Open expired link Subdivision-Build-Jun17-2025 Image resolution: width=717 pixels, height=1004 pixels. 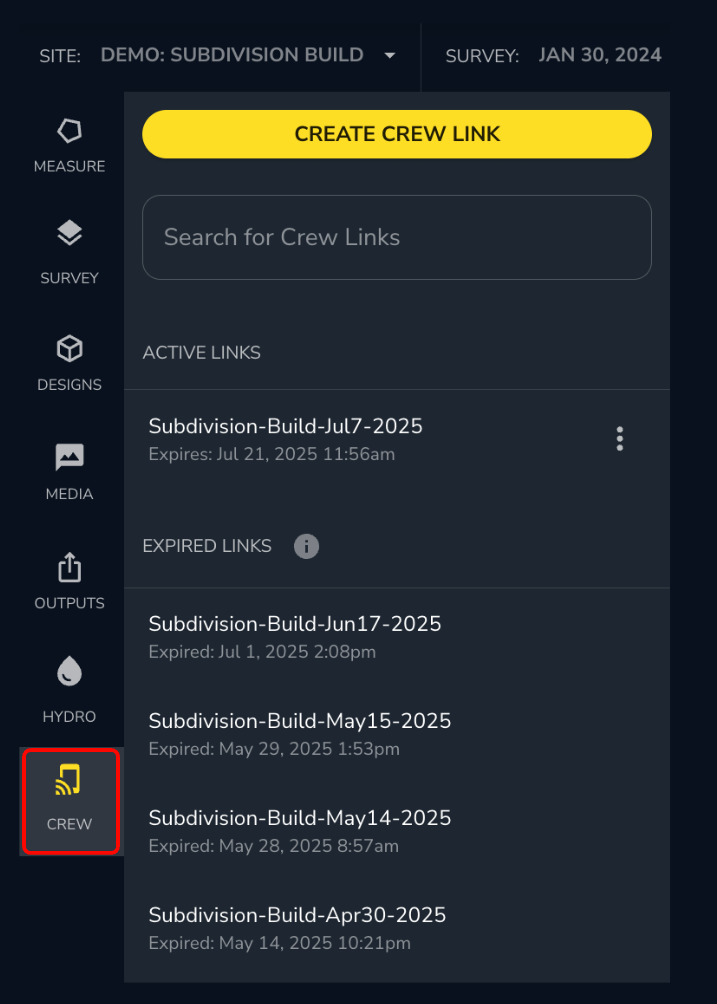[295, 624]
